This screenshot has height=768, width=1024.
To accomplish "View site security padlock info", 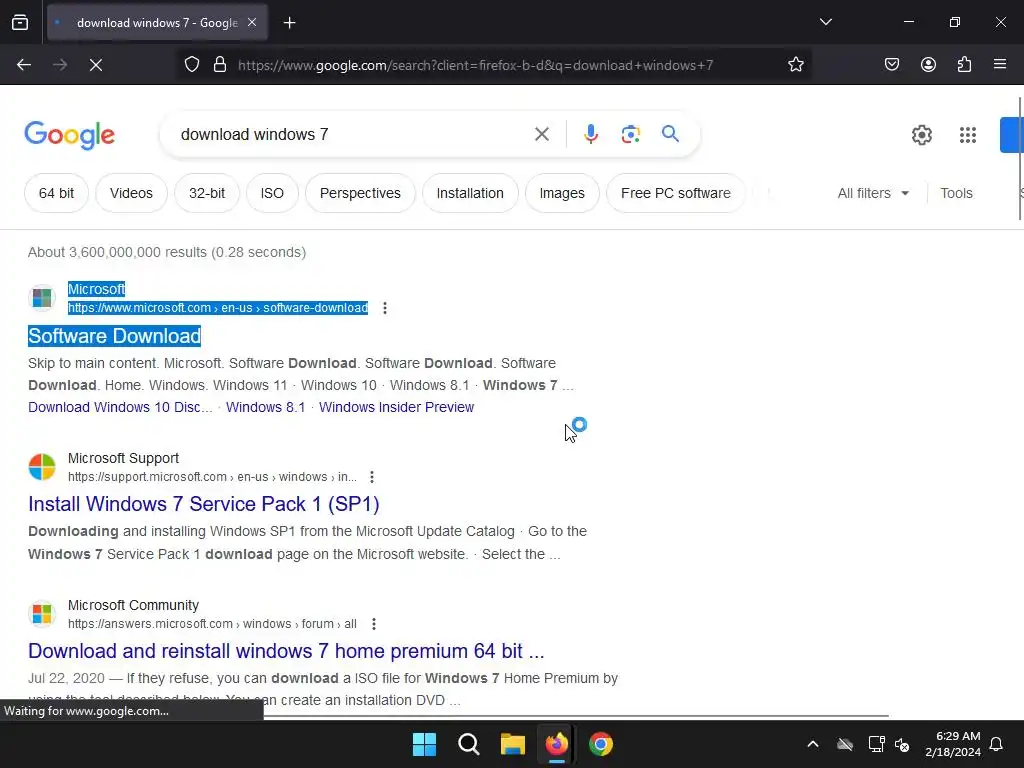I will [x=220, y=65].
